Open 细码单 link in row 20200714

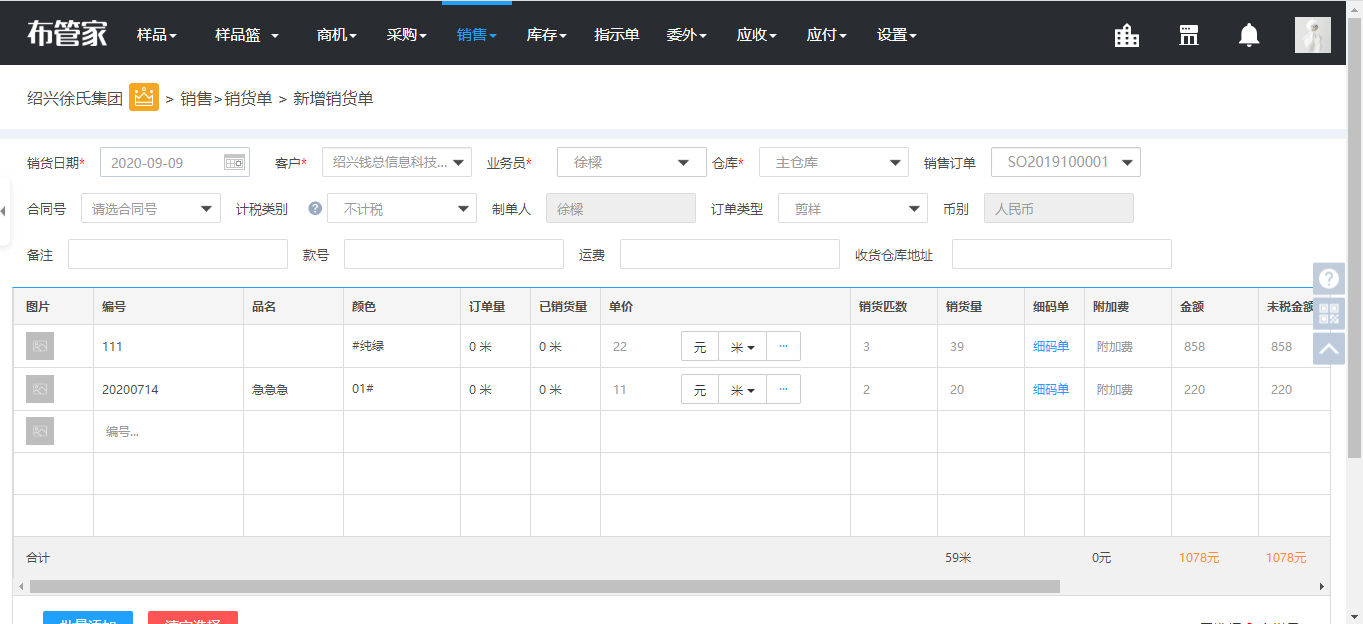[x=1051, y=389]
